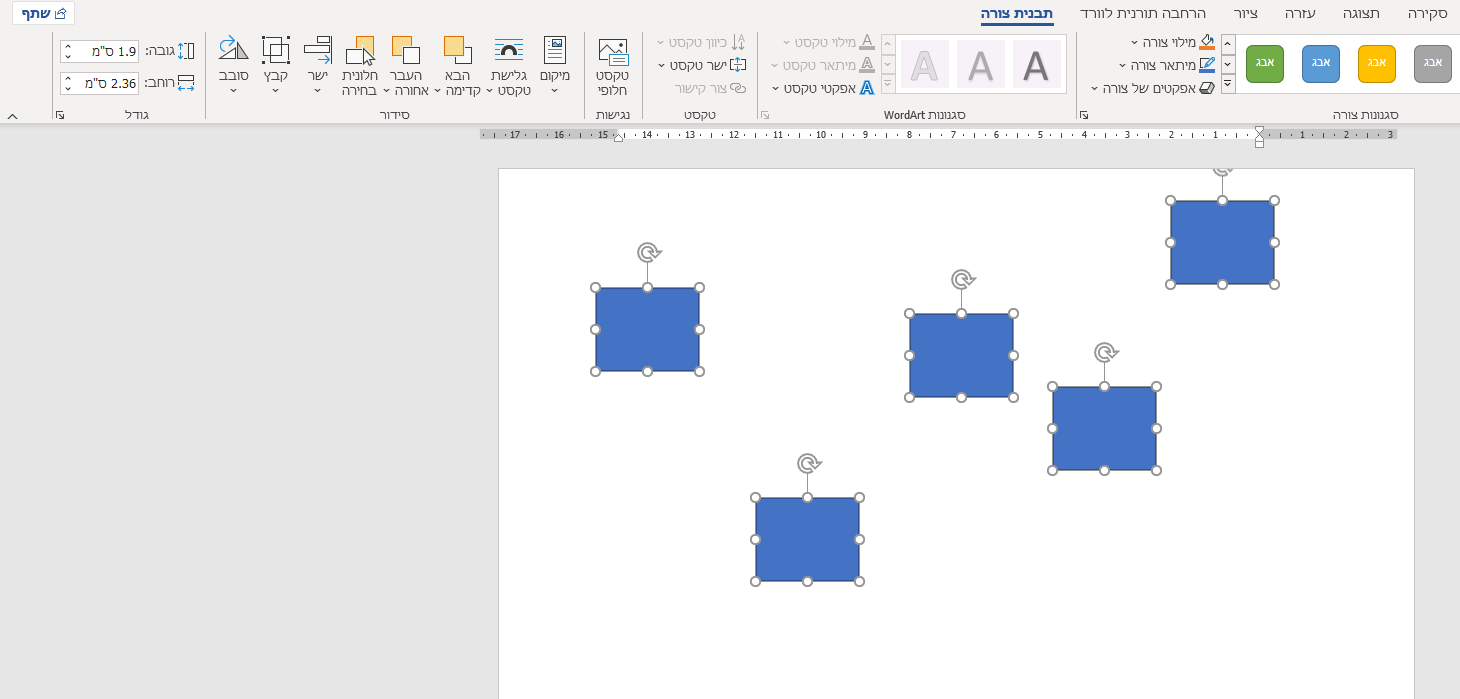Open the Wrap Text (גלישת טקסט) dropdown
1460x699 pixels.
click(x=510, y=66)
